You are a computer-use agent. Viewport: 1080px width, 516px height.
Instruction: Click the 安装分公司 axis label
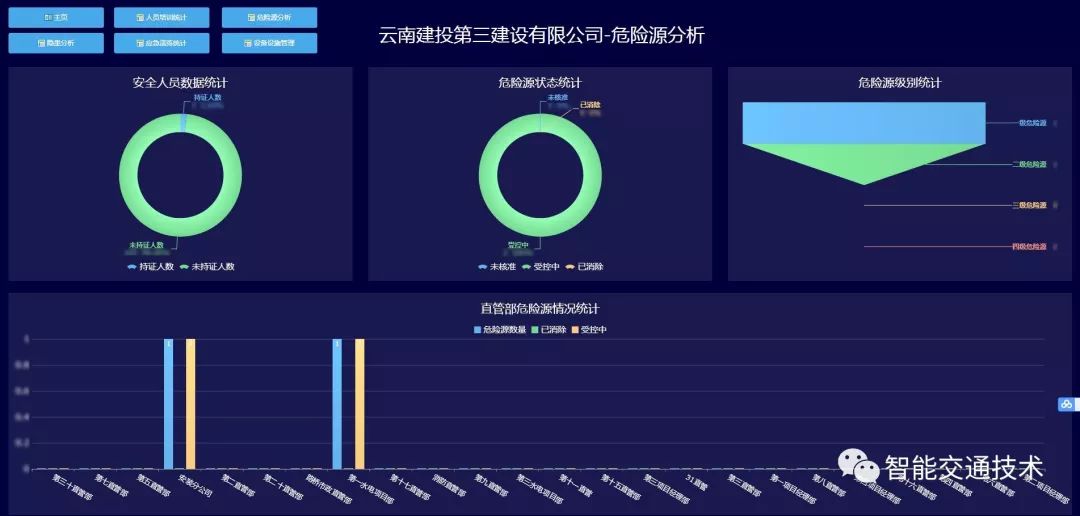click(196, 485)
